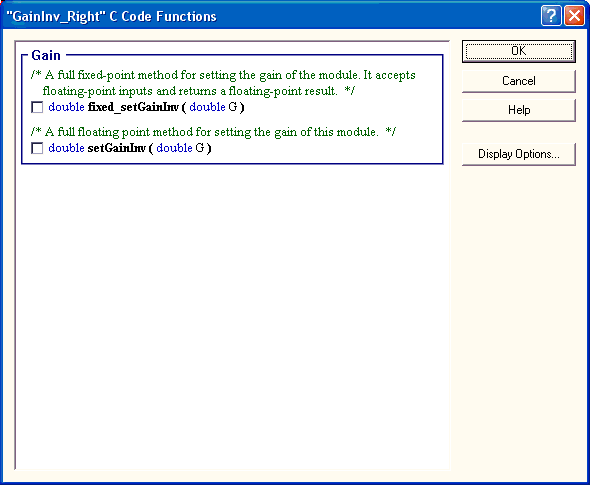Click the empty white area below Gain group
Screen dimensions: 590x485
233,316
